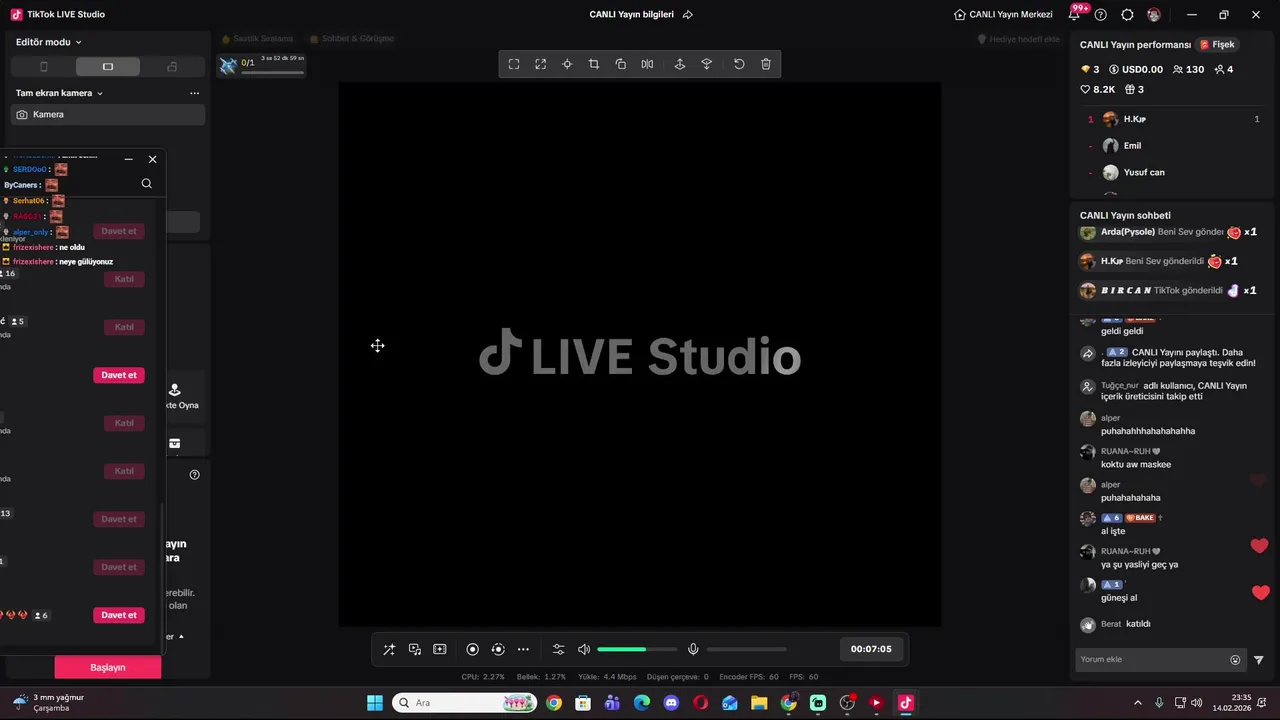Click the search icon in floating panel

[147, 183]
